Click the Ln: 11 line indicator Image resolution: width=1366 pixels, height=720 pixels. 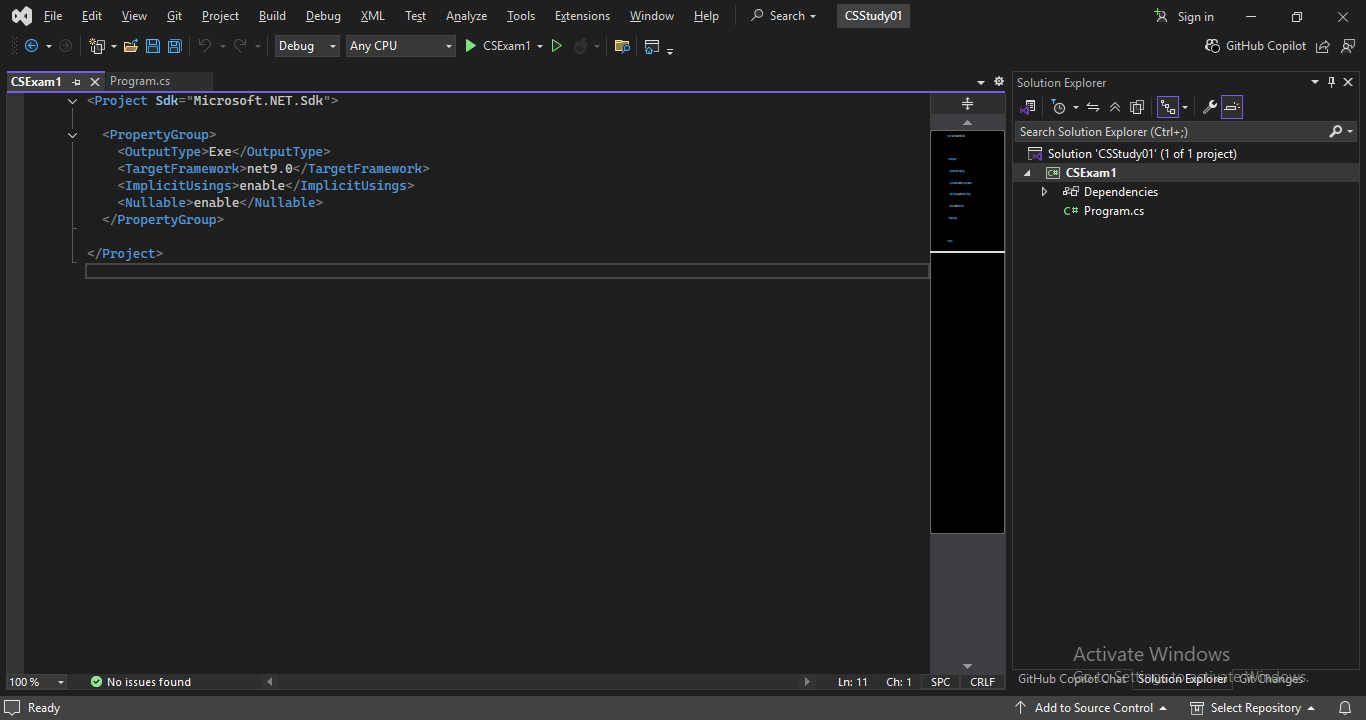pyautogui.click(x=852, y=682)
